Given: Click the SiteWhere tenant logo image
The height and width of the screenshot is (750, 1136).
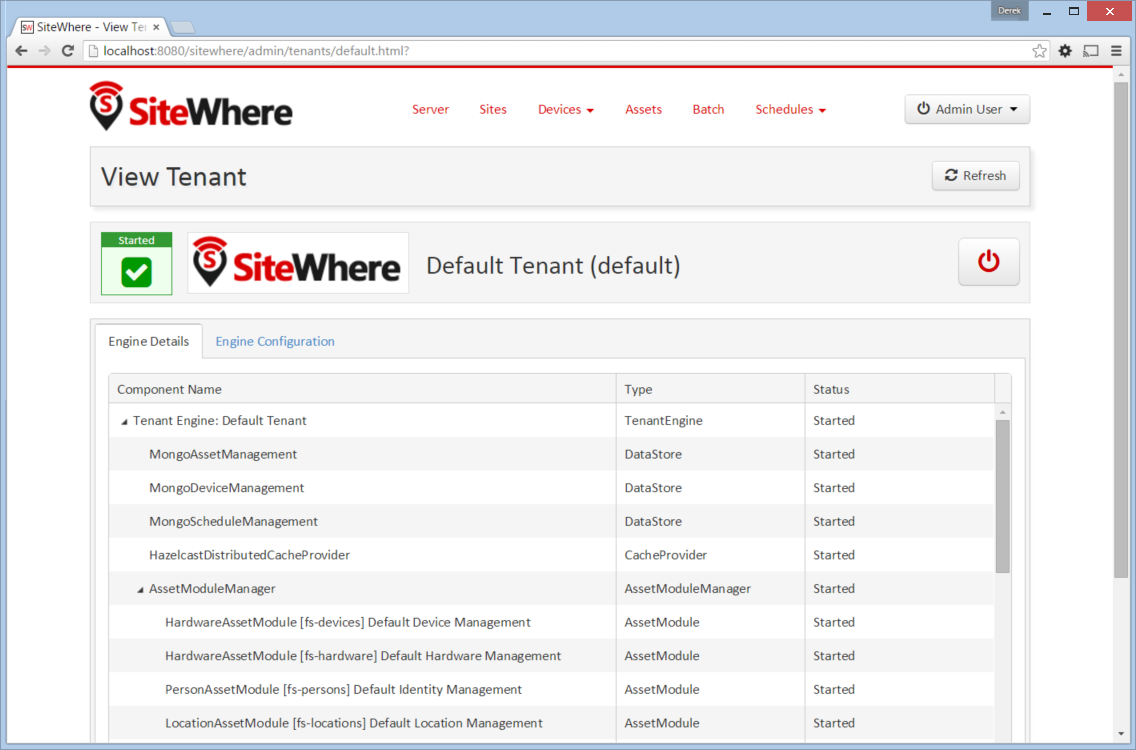Looking at the screenshot, I should pyautogui.click(x=298, y=263).
